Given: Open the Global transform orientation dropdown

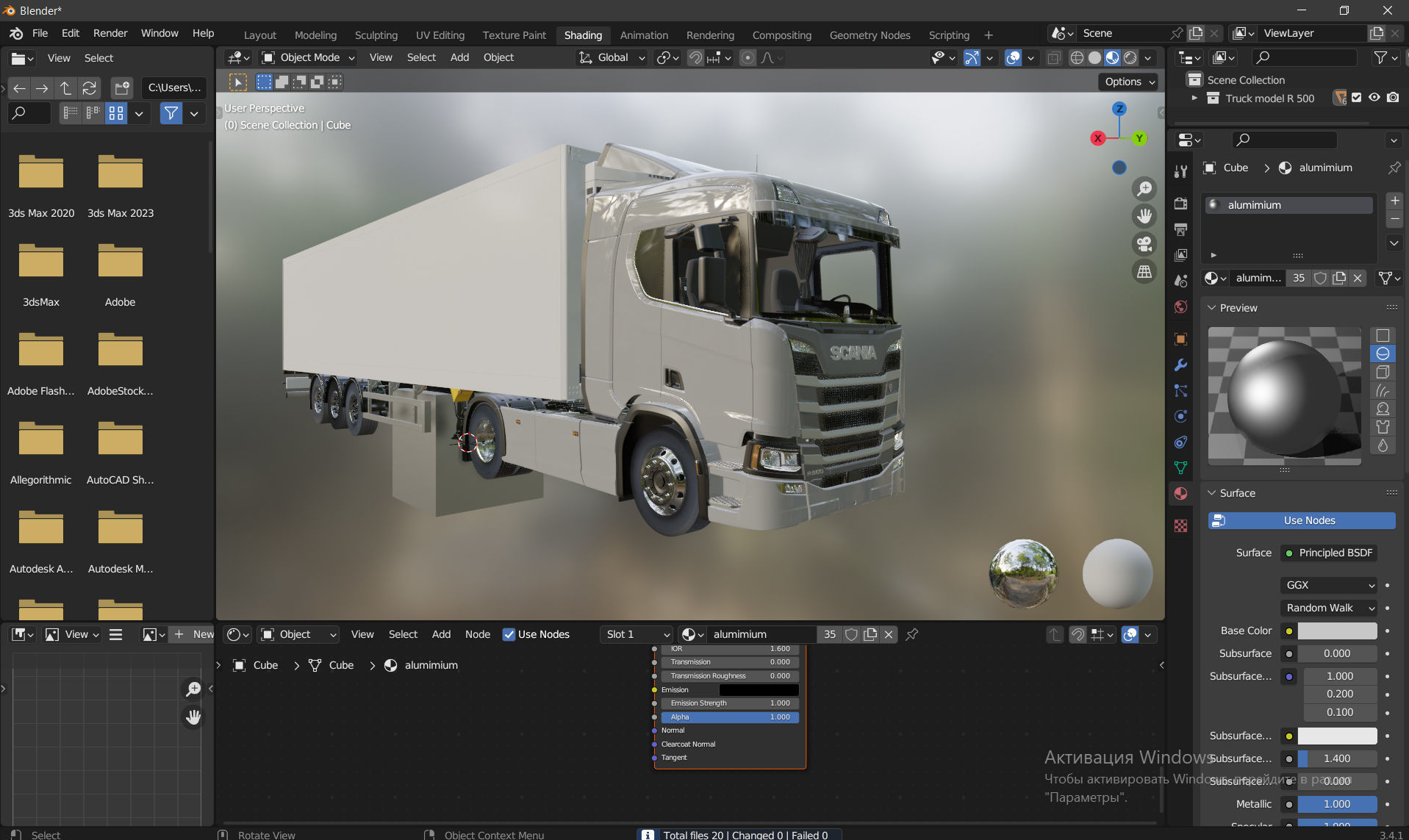Looking at the screenshot, I should pos(612,57).
